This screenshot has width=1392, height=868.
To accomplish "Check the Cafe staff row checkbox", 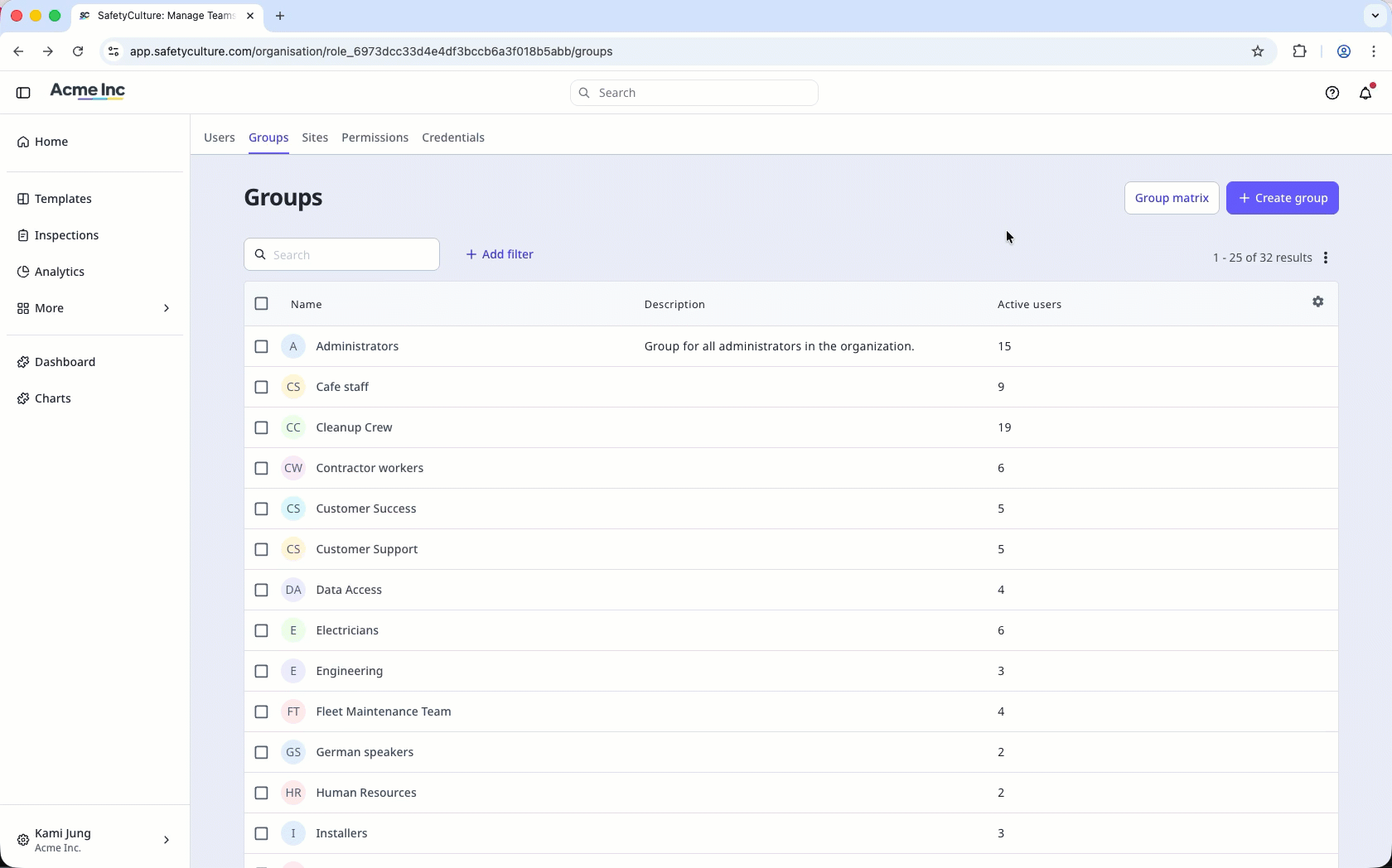I will 261,387.
